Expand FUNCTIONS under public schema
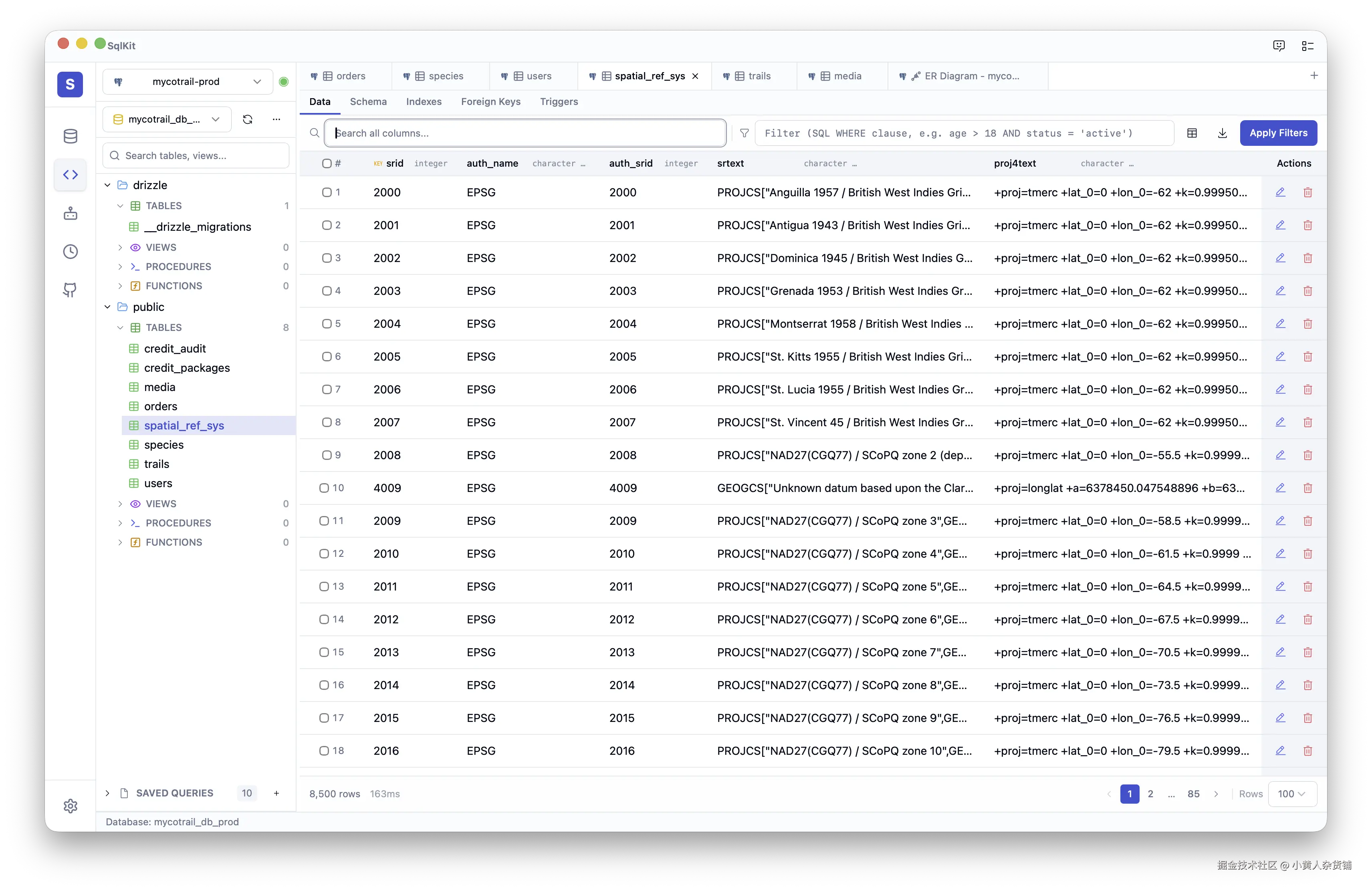The height and width of the screenshot is (891, 1372). [120, 542]
